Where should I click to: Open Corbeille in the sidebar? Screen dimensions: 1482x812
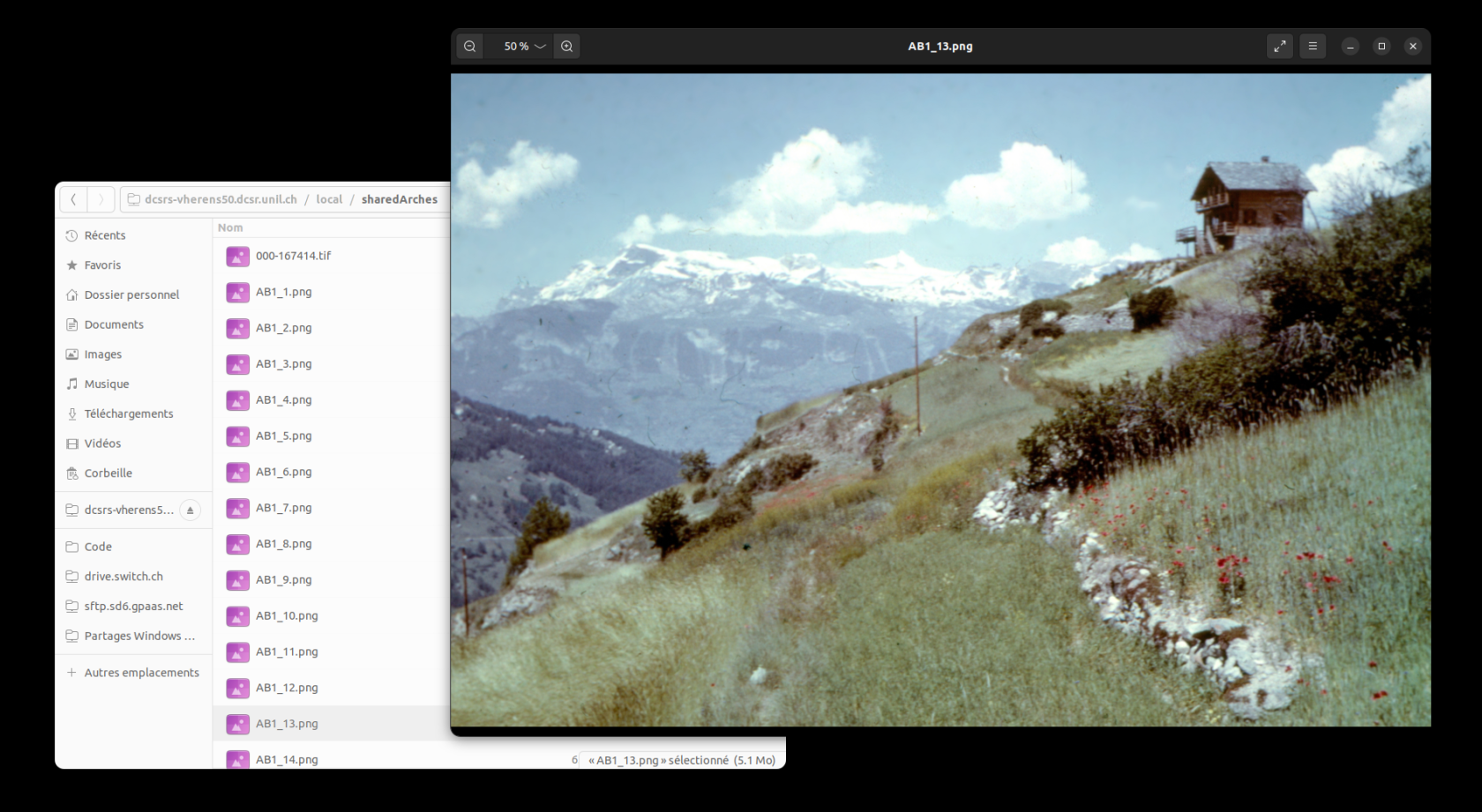click(x=108, y=473)
